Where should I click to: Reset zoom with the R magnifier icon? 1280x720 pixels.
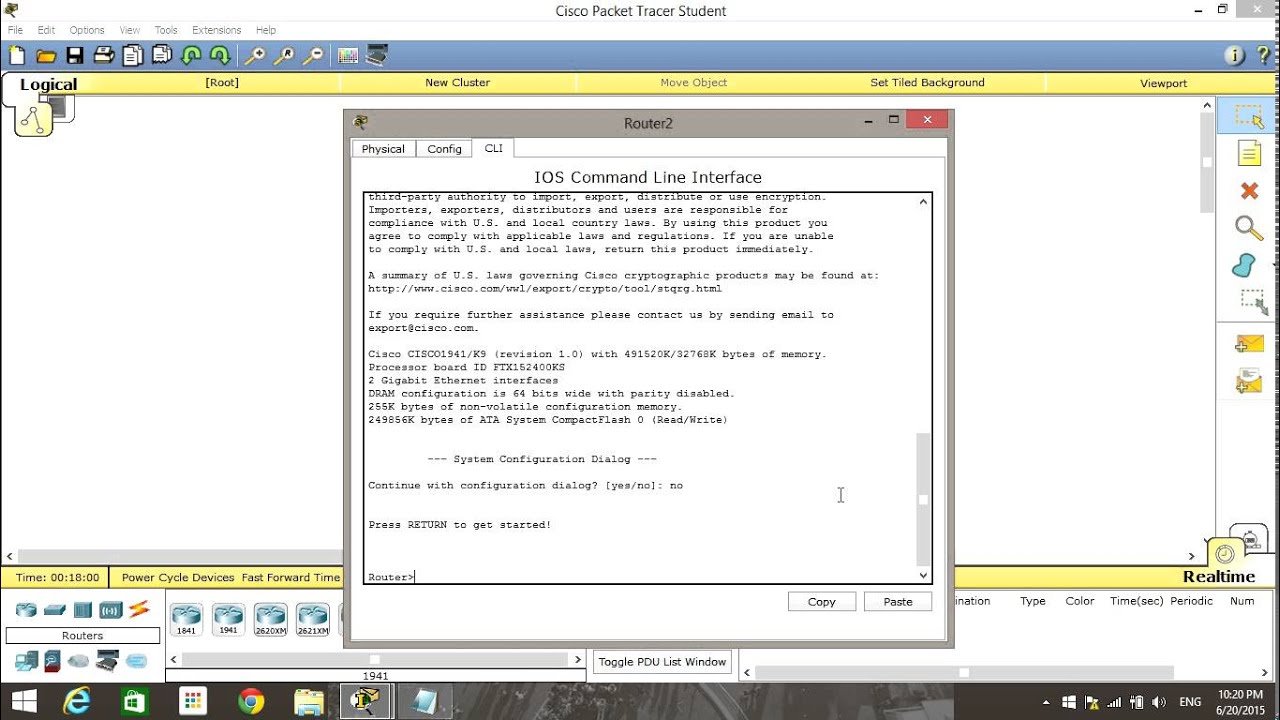pyautogui.click(x=284, y=56)
